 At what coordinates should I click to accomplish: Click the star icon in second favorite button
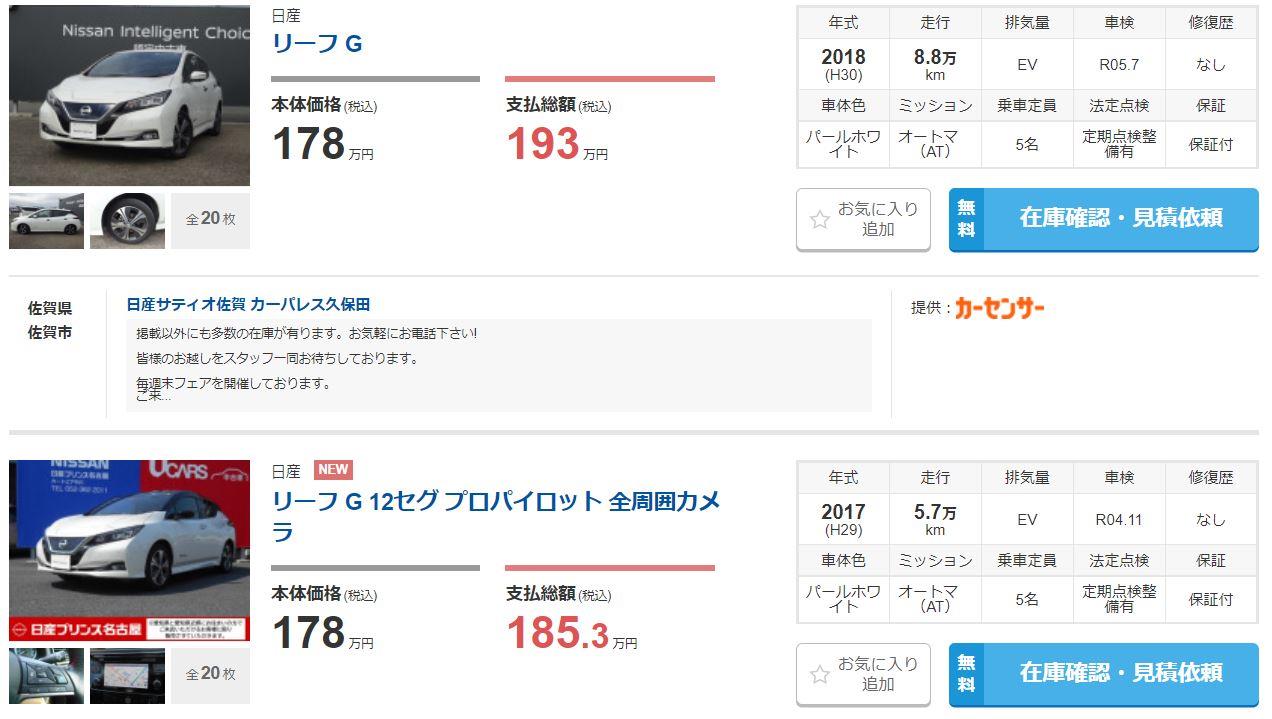pos(819,675)
